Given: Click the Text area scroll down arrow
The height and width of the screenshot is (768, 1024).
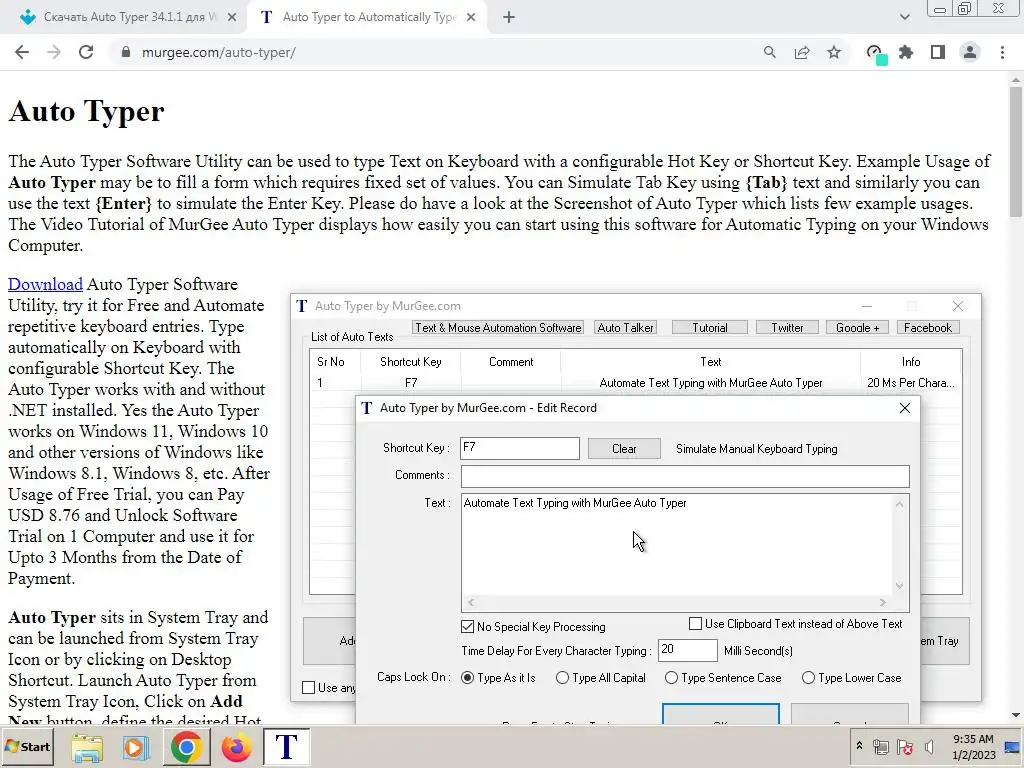Looking at the screenshot, I should click(899, 586).
